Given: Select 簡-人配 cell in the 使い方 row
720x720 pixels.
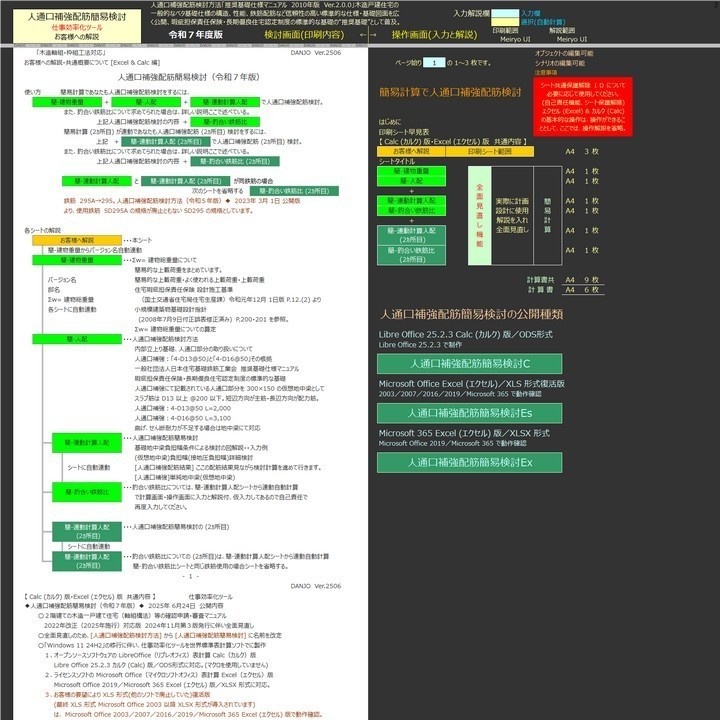Looking at the screenshot, I should [x=146, y=102].
